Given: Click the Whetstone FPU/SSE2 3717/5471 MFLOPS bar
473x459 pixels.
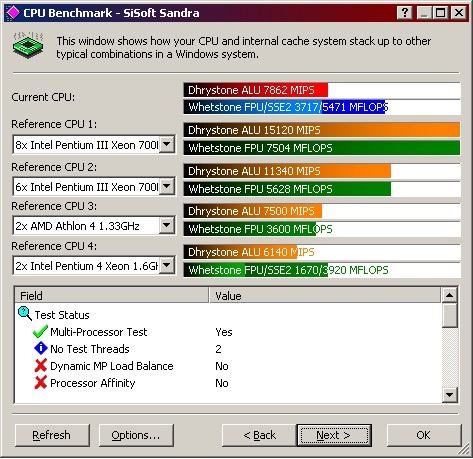Looking at the screenshot, I should pyautogui.click(x=322, y=107).
